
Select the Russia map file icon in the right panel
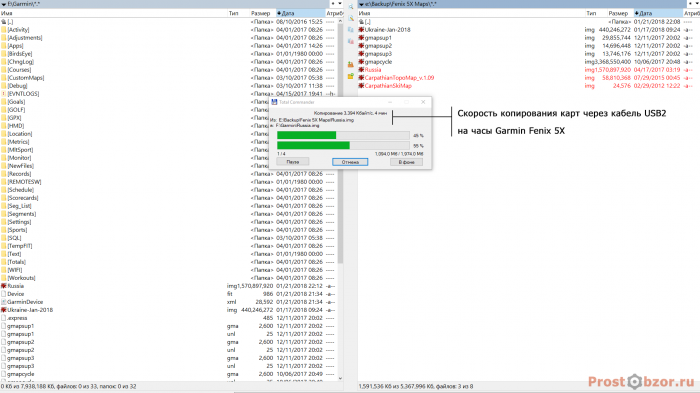361,70
